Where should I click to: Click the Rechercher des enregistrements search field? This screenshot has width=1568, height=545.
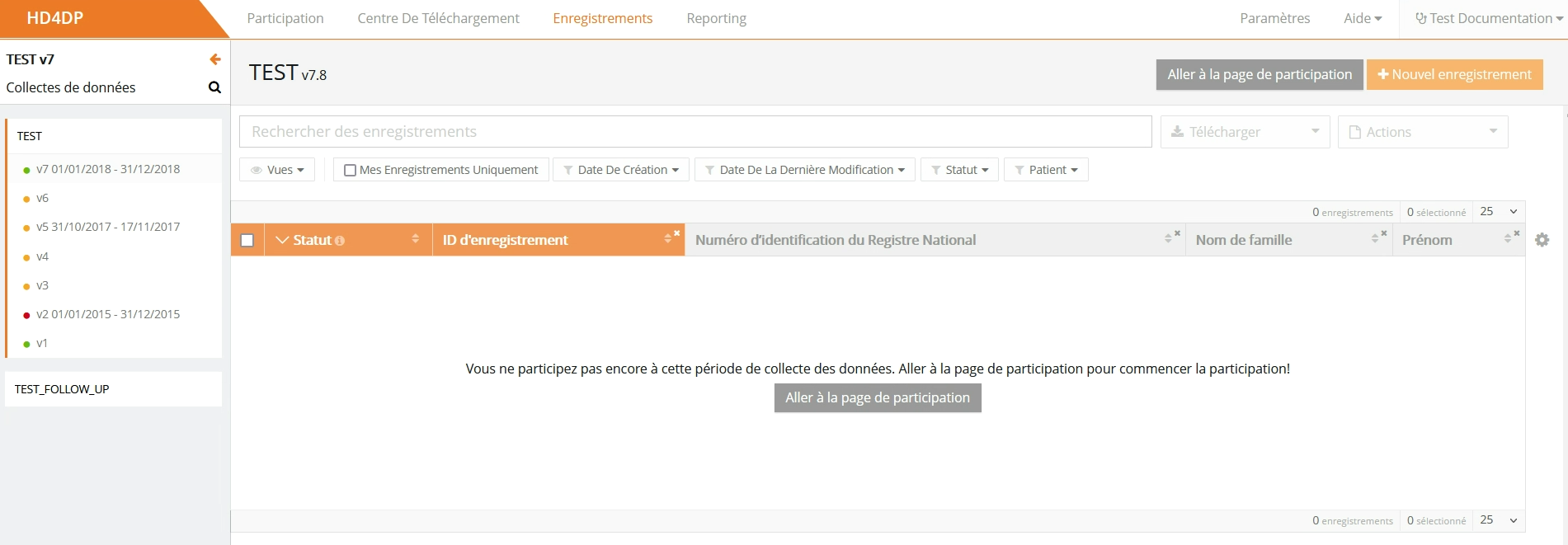pos(695,132)
